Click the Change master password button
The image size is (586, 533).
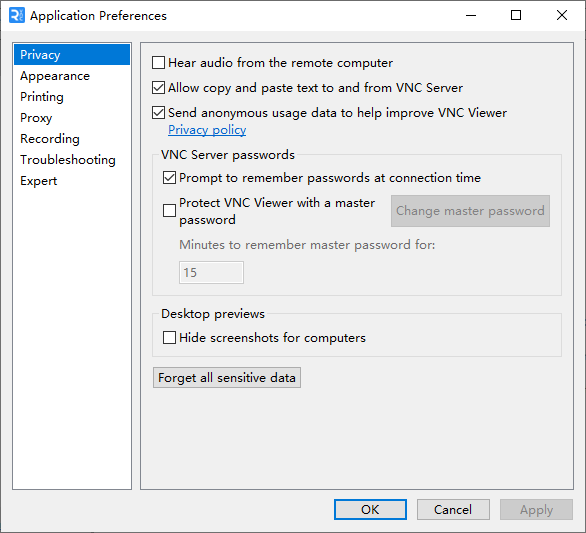470,211
